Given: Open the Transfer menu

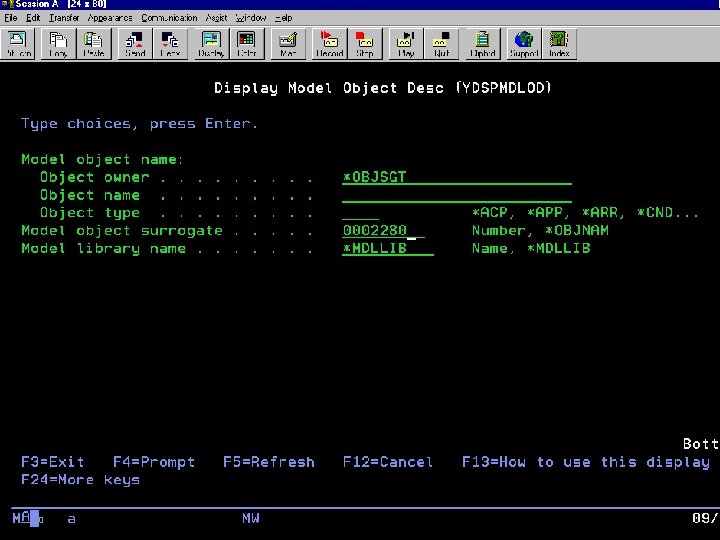Looking at the screenshot, I should 64,18.
